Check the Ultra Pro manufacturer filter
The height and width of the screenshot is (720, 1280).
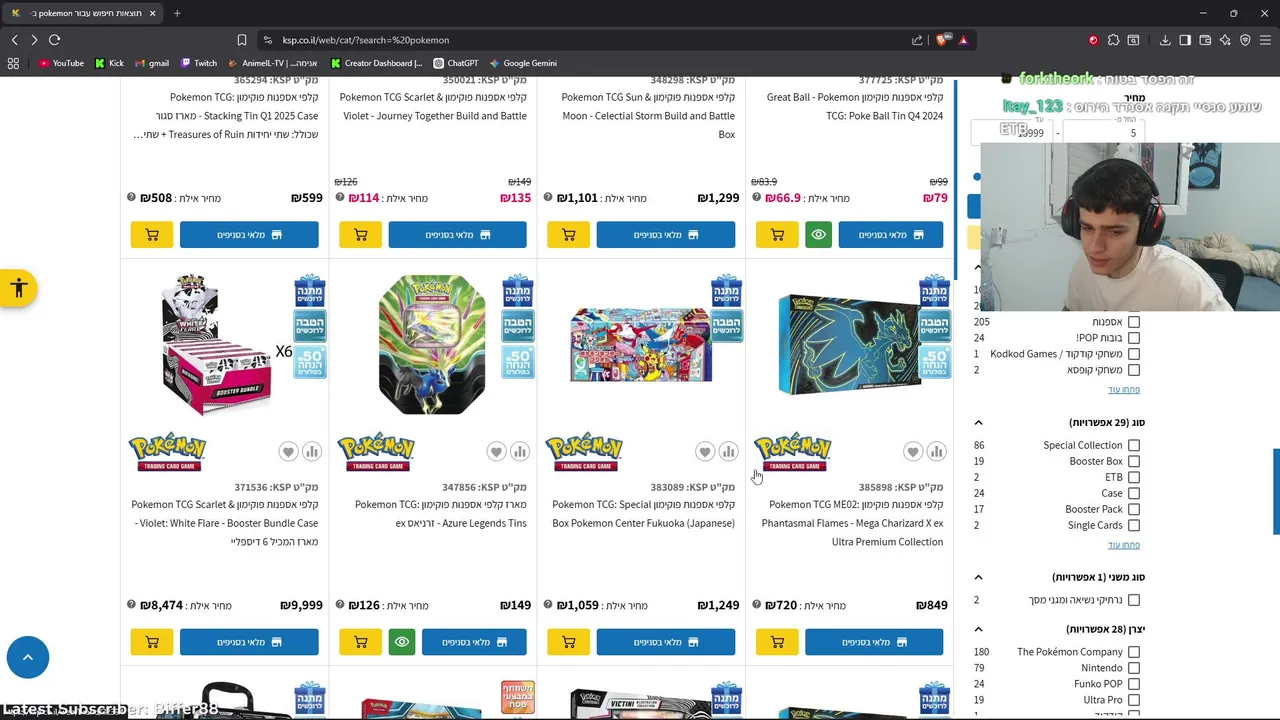tap(1133, 700)
